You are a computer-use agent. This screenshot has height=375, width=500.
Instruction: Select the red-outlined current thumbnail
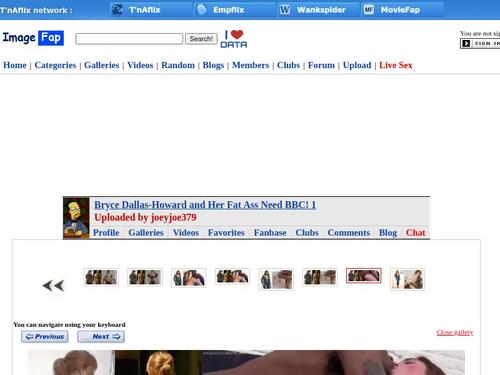coord(364,276)
